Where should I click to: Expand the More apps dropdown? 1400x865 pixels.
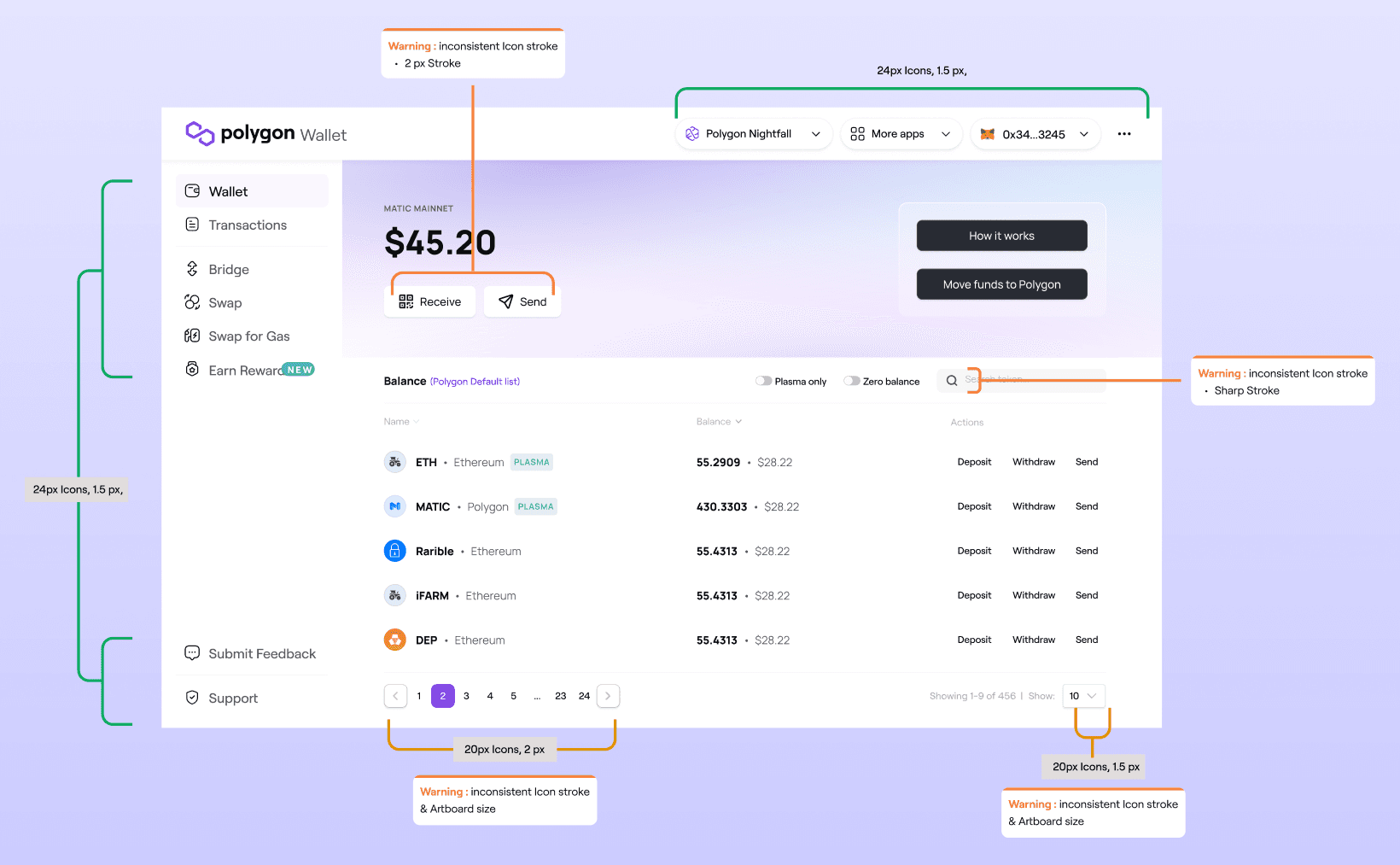coord(946,134)
